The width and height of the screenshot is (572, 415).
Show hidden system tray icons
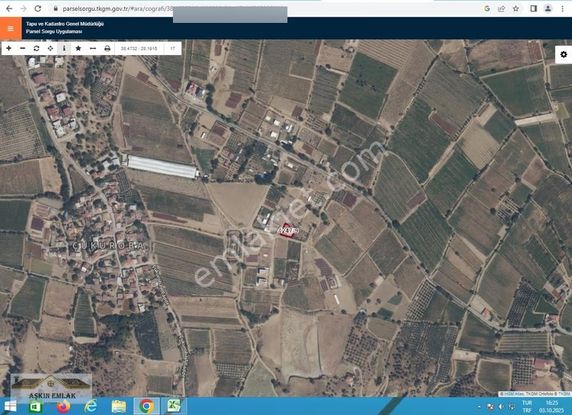(479, 406)
